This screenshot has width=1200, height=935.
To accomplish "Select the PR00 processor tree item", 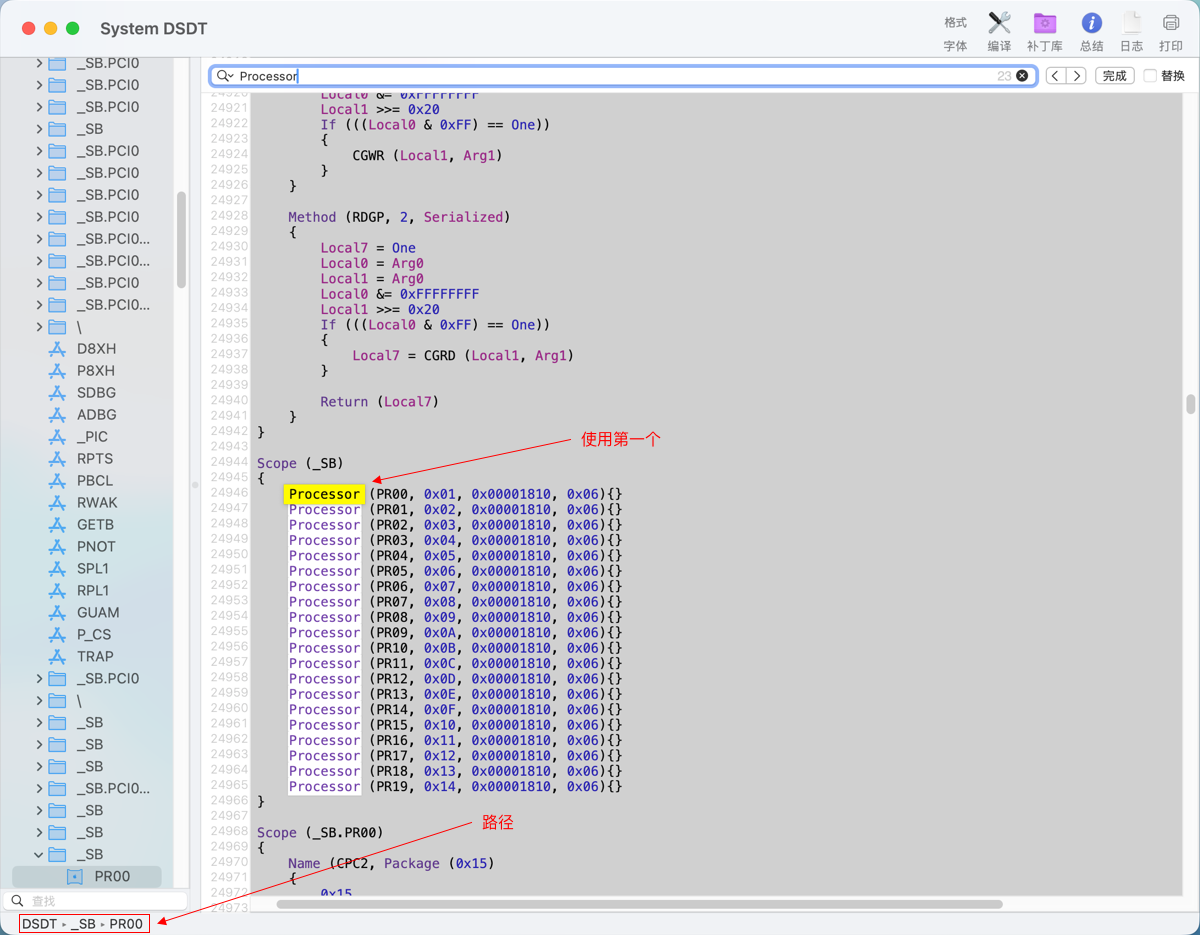I will [x=112, y=877].
